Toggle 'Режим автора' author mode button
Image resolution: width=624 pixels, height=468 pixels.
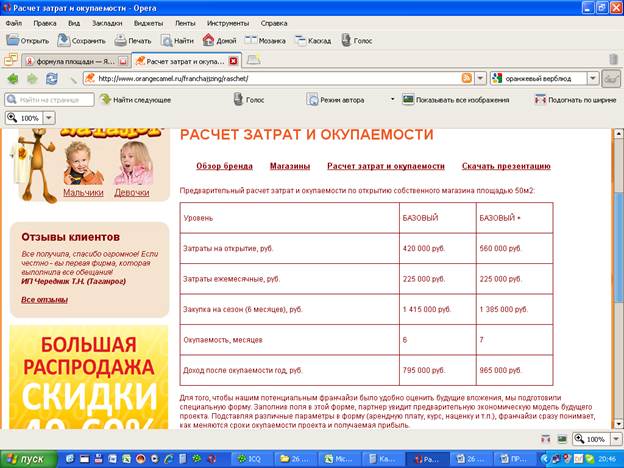tap(311, 99)
